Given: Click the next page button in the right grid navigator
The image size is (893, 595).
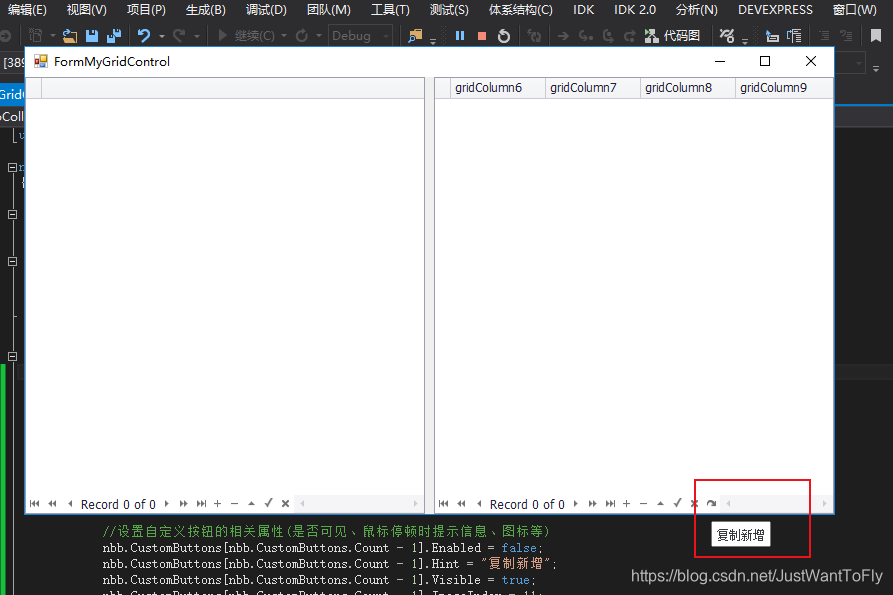Looking at the screenshot, I should point(593,503).
